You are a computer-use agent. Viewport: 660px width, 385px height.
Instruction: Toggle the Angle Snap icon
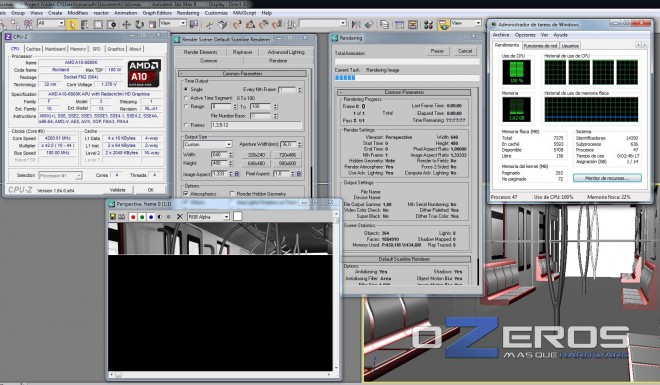pos(250,24)
